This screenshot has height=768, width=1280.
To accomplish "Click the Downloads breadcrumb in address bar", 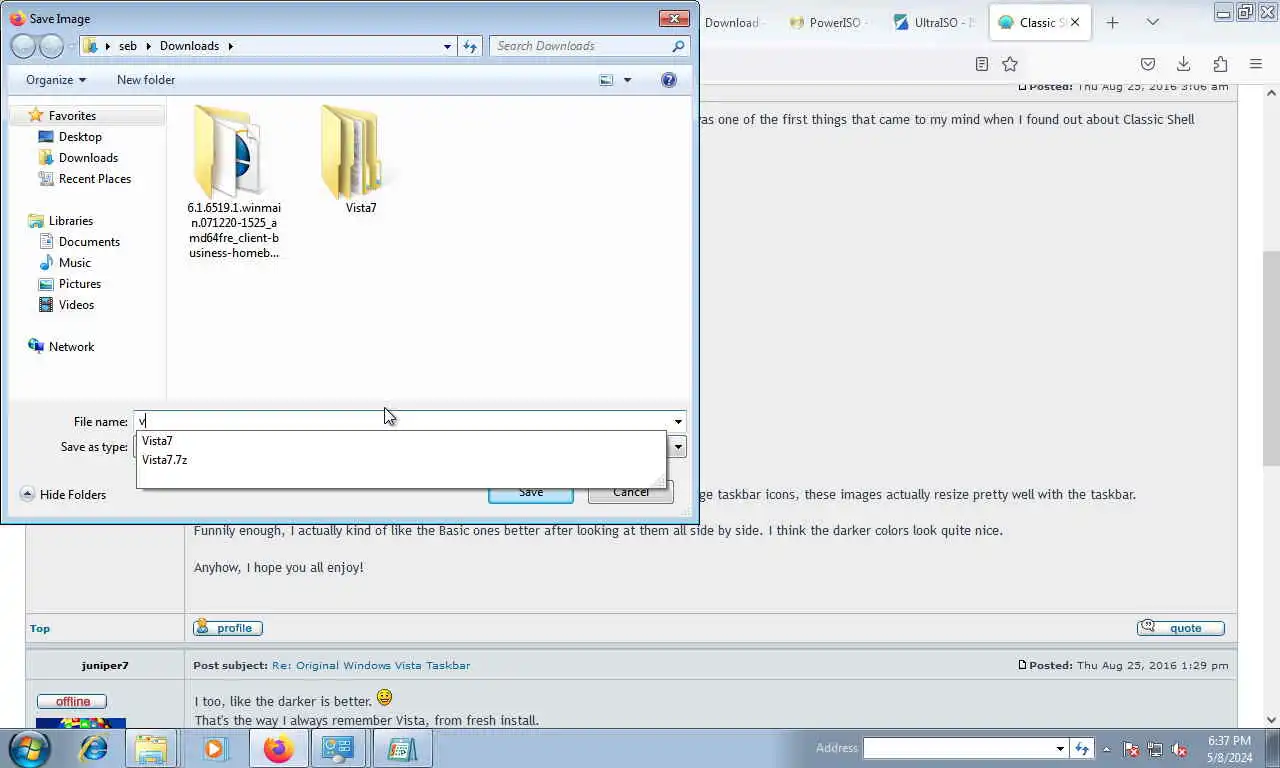I will tap(189, 46).
